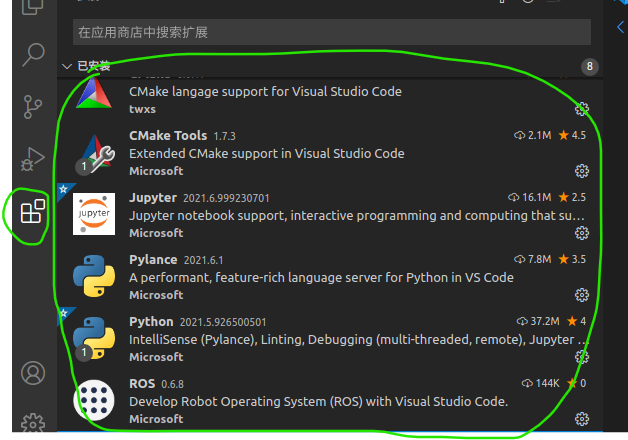Click Develop Robot Operating System description

tap(318, 402)
